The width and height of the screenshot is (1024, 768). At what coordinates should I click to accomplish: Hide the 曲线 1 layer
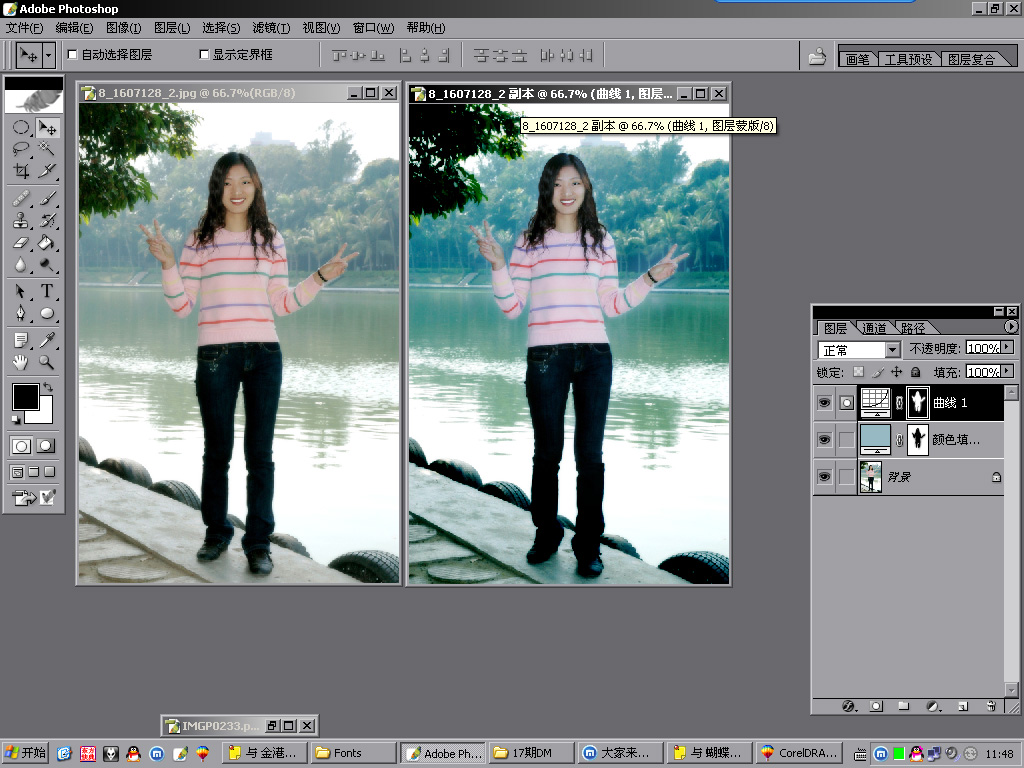click(824, 403)
